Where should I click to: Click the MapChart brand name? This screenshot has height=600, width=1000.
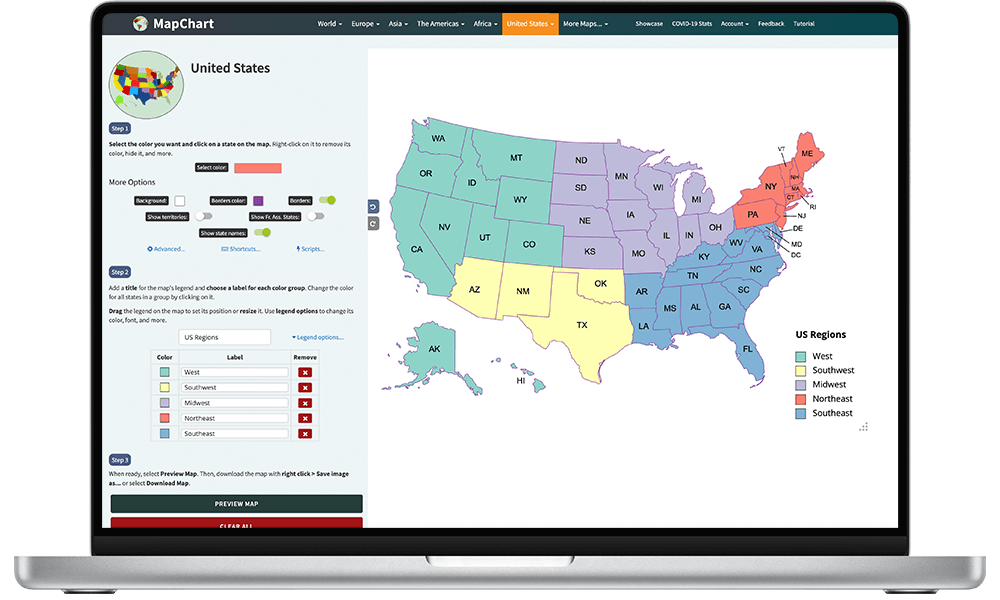click(x=184, y=24)
